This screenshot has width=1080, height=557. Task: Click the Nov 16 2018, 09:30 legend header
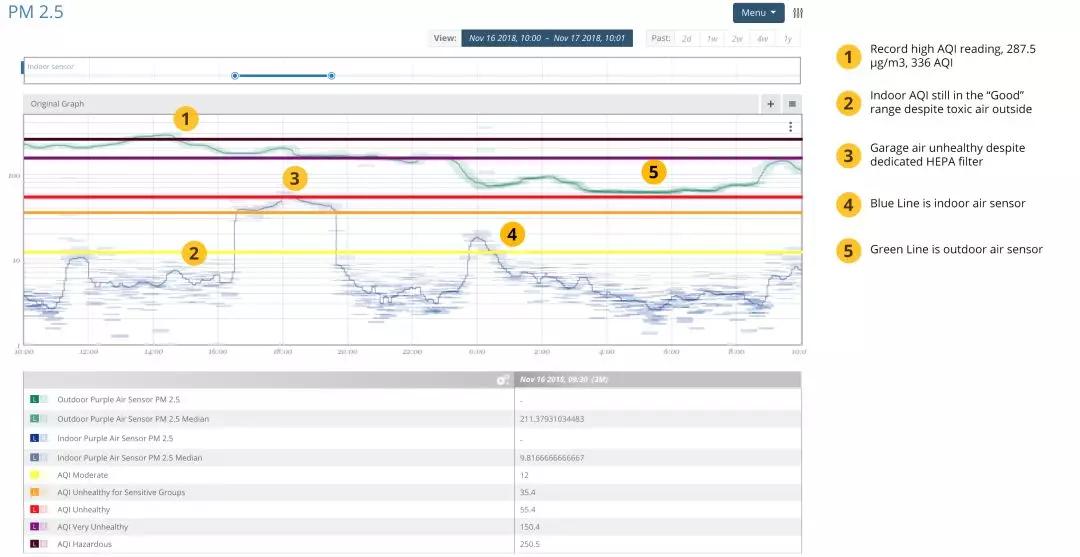pos(563,379)
